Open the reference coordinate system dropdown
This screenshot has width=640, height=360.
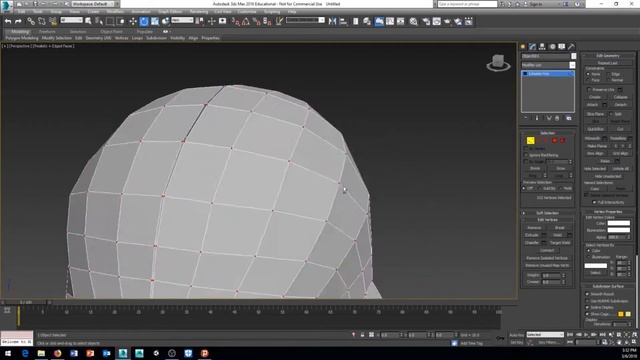coord(182,20)
